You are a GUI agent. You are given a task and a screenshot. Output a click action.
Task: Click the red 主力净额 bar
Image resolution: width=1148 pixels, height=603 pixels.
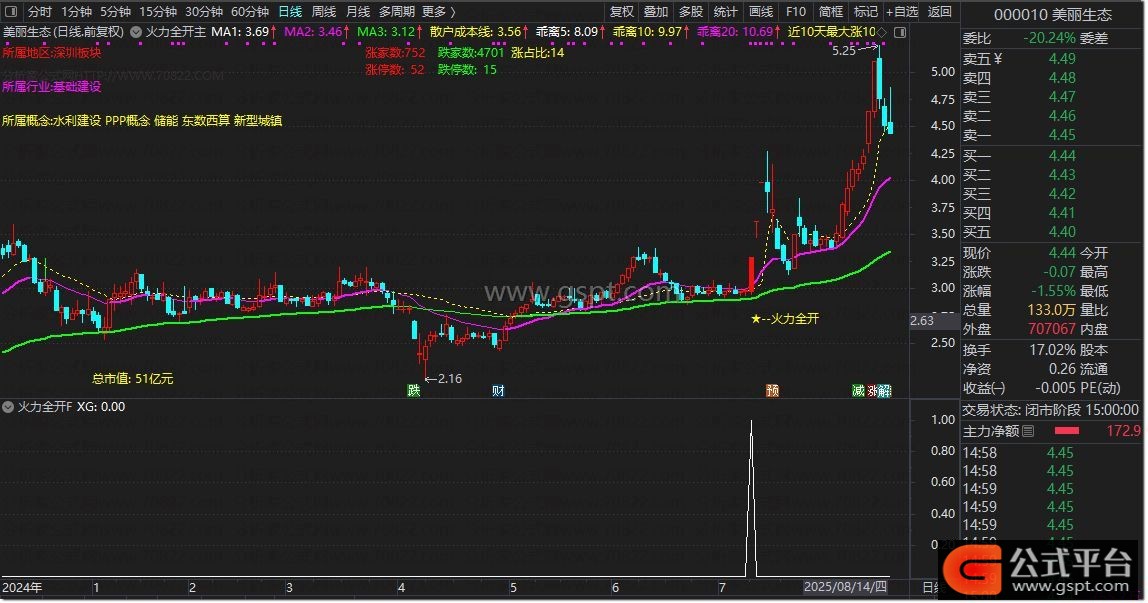pos(1067,432)
